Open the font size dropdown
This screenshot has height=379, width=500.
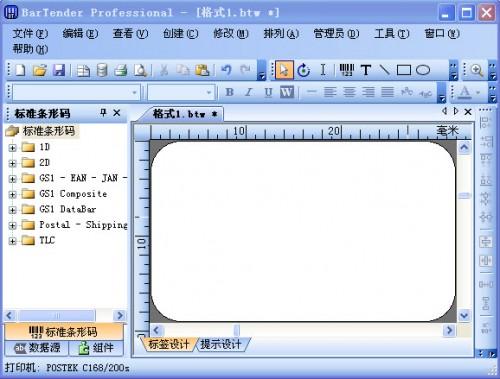coord(209,92)
